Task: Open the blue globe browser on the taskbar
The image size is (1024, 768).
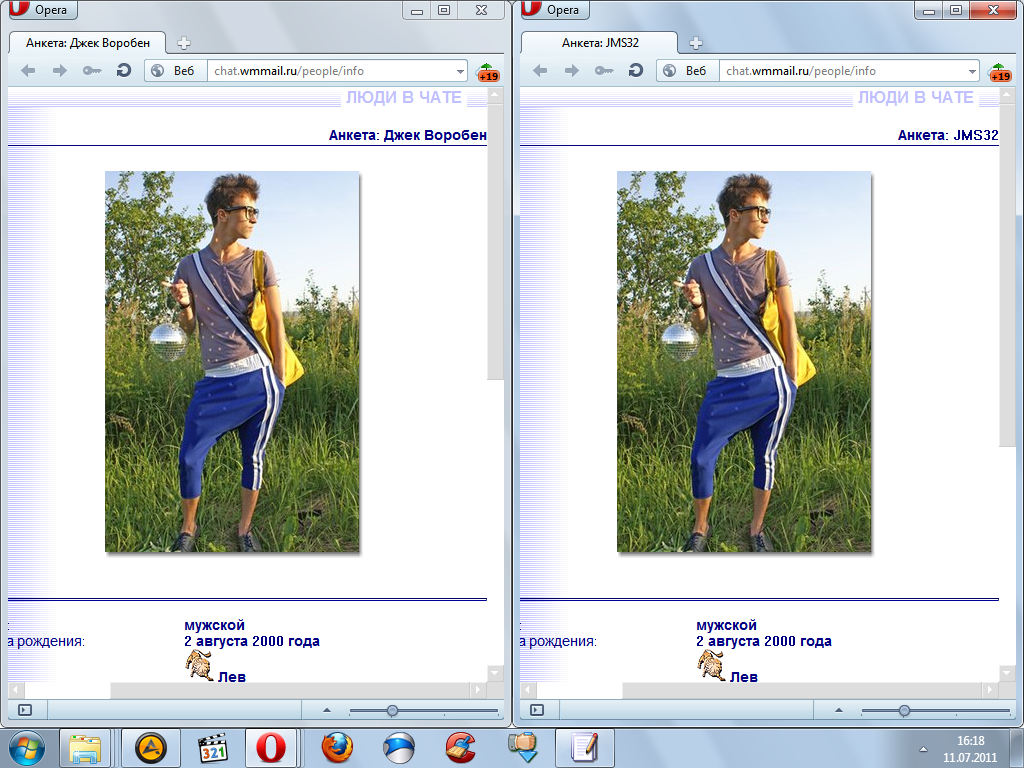Action: [x=398, y=748]
